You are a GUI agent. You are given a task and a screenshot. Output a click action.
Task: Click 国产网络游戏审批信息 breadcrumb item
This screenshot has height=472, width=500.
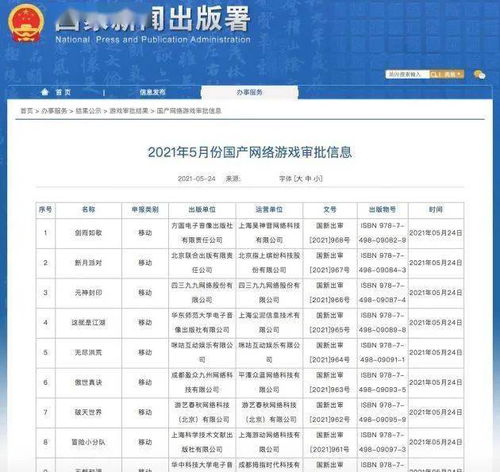pyautogui.click(x=189, y=111)
